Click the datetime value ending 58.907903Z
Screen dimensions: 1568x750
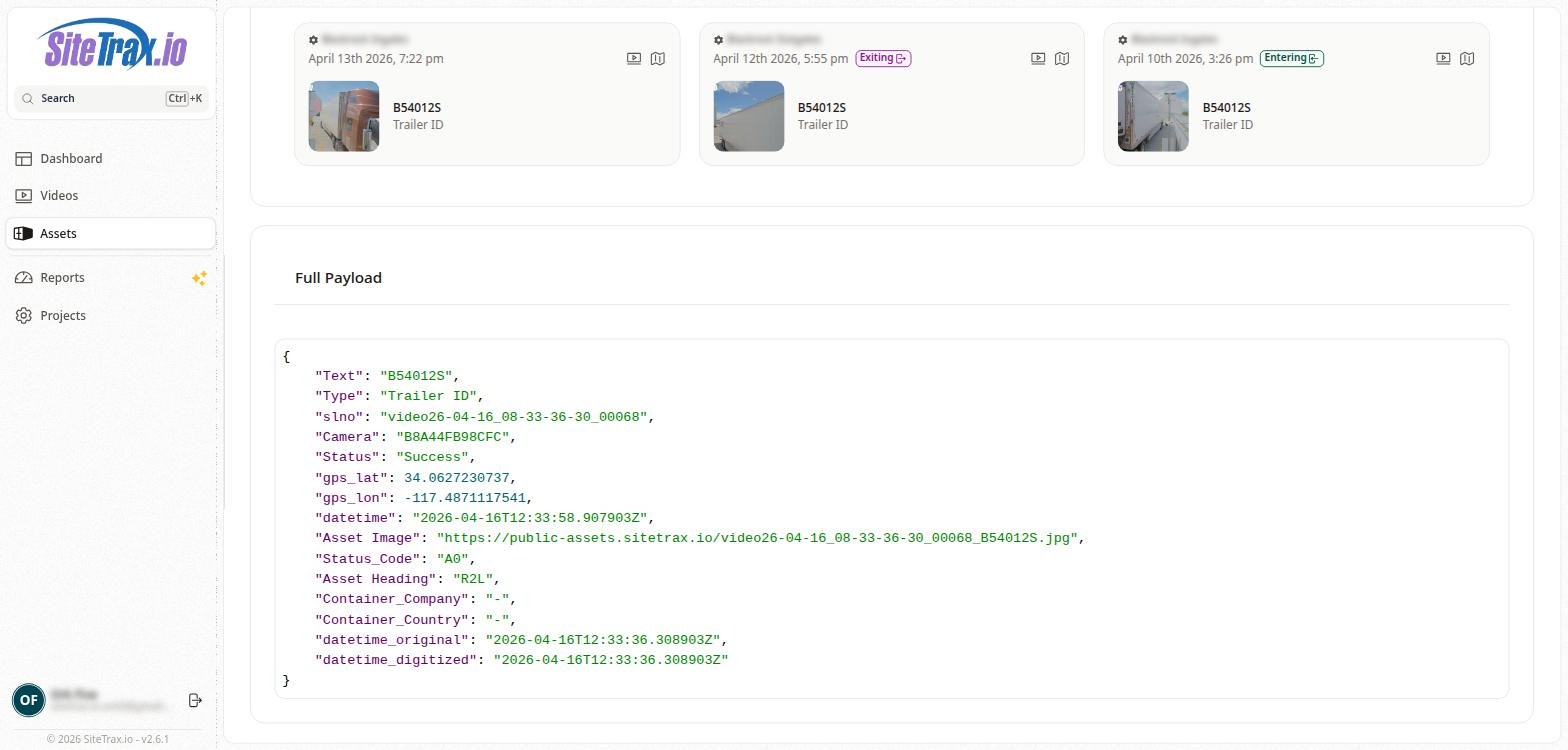[530, 518]
